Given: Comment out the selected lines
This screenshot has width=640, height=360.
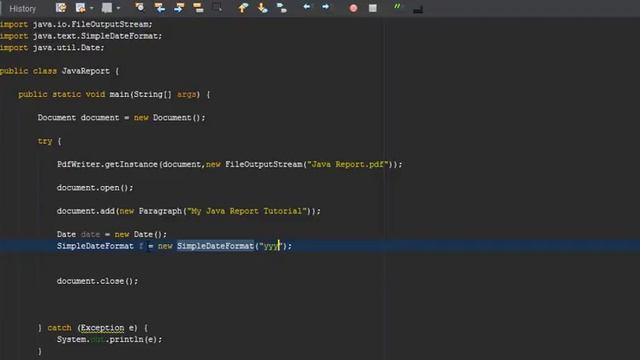Looking at the screenshot, I should 397,7.
